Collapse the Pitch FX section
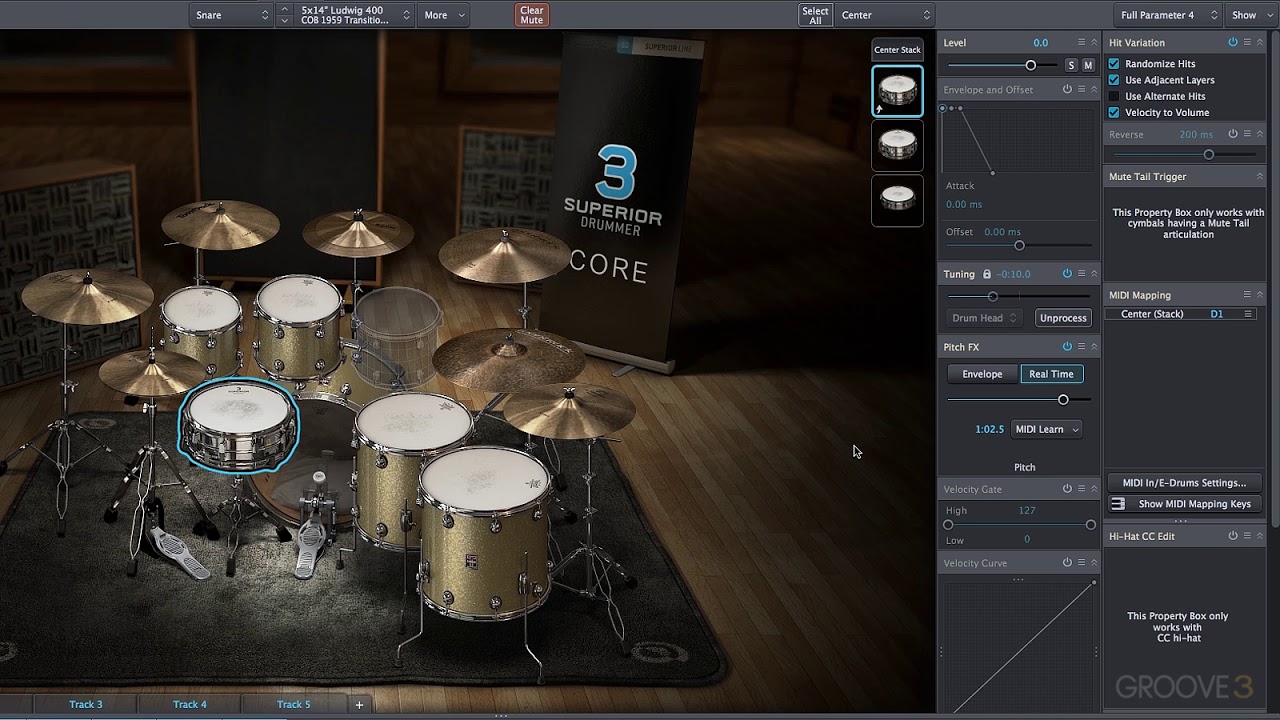Image resolution: width=1280 pixels, height=720 pixels. [1094, 347]
